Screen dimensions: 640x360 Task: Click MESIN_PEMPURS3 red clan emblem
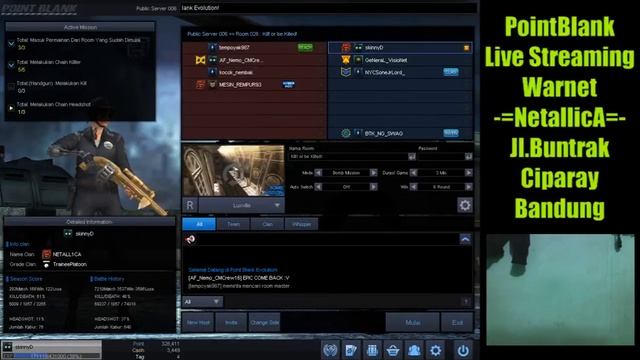[x=200, y=84]
